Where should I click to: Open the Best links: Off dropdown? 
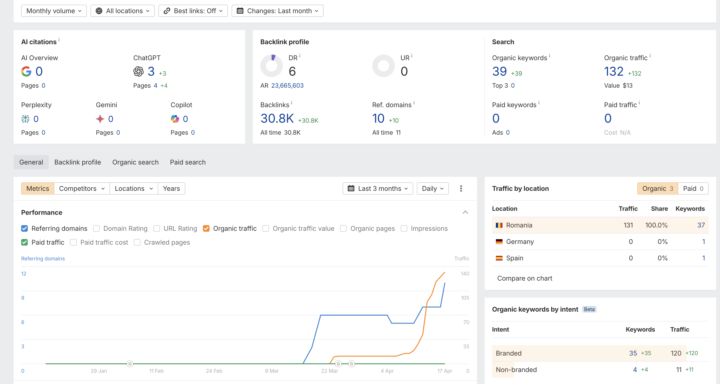[x=193, y=11]
